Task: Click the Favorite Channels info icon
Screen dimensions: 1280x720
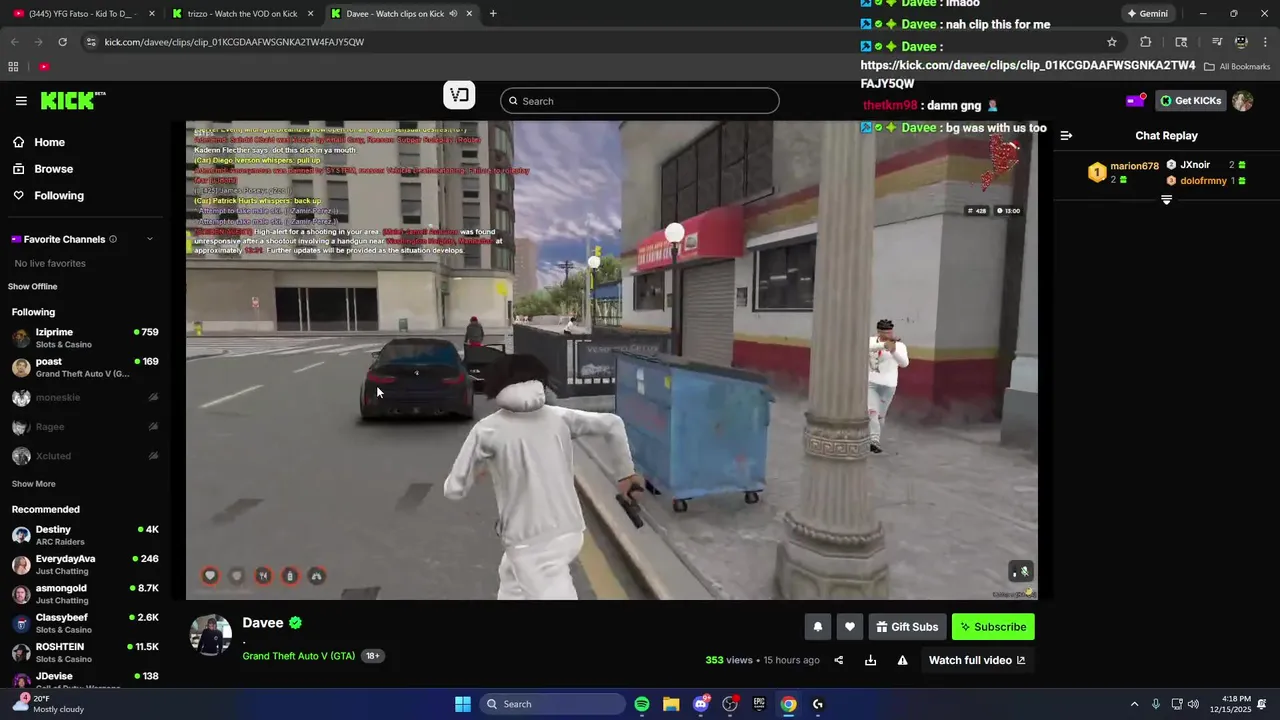Action: [x=113, y=239]
